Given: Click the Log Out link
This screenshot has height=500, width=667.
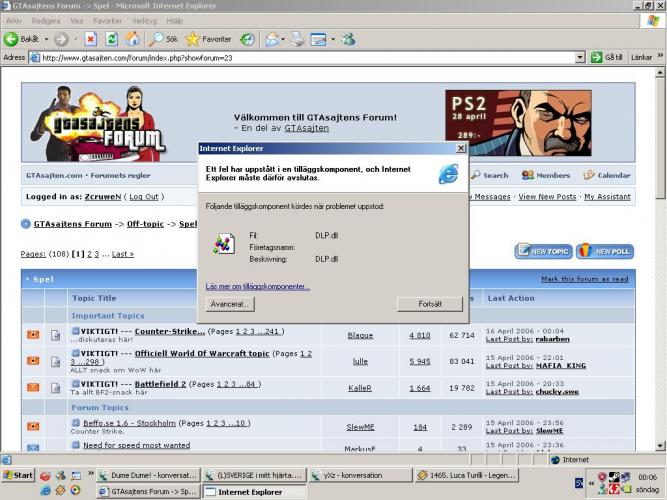Looking at the screenshot, I should pos(144,197).
